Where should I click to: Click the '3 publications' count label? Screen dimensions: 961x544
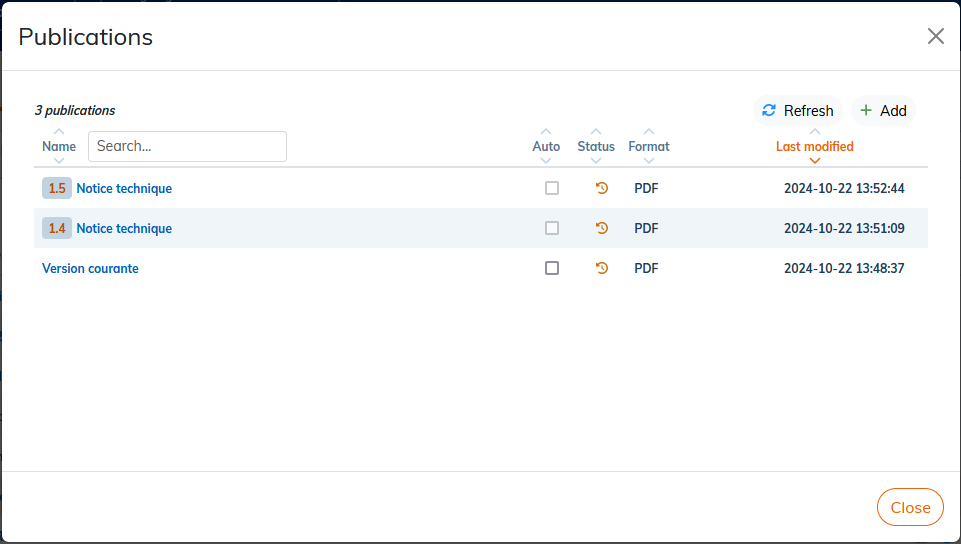75,110
